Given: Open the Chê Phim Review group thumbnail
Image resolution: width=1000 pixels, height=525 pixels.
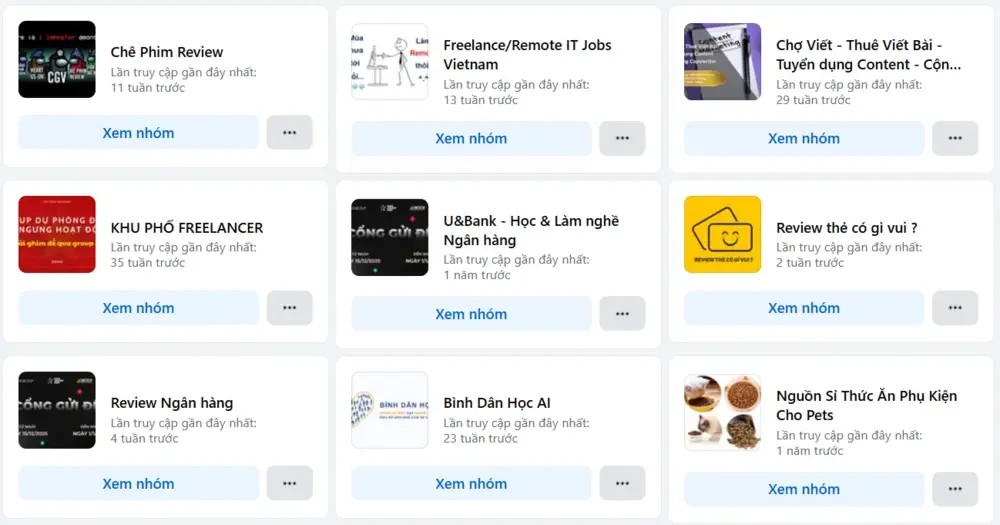Looking at the screenshot, I should (57, 59).
